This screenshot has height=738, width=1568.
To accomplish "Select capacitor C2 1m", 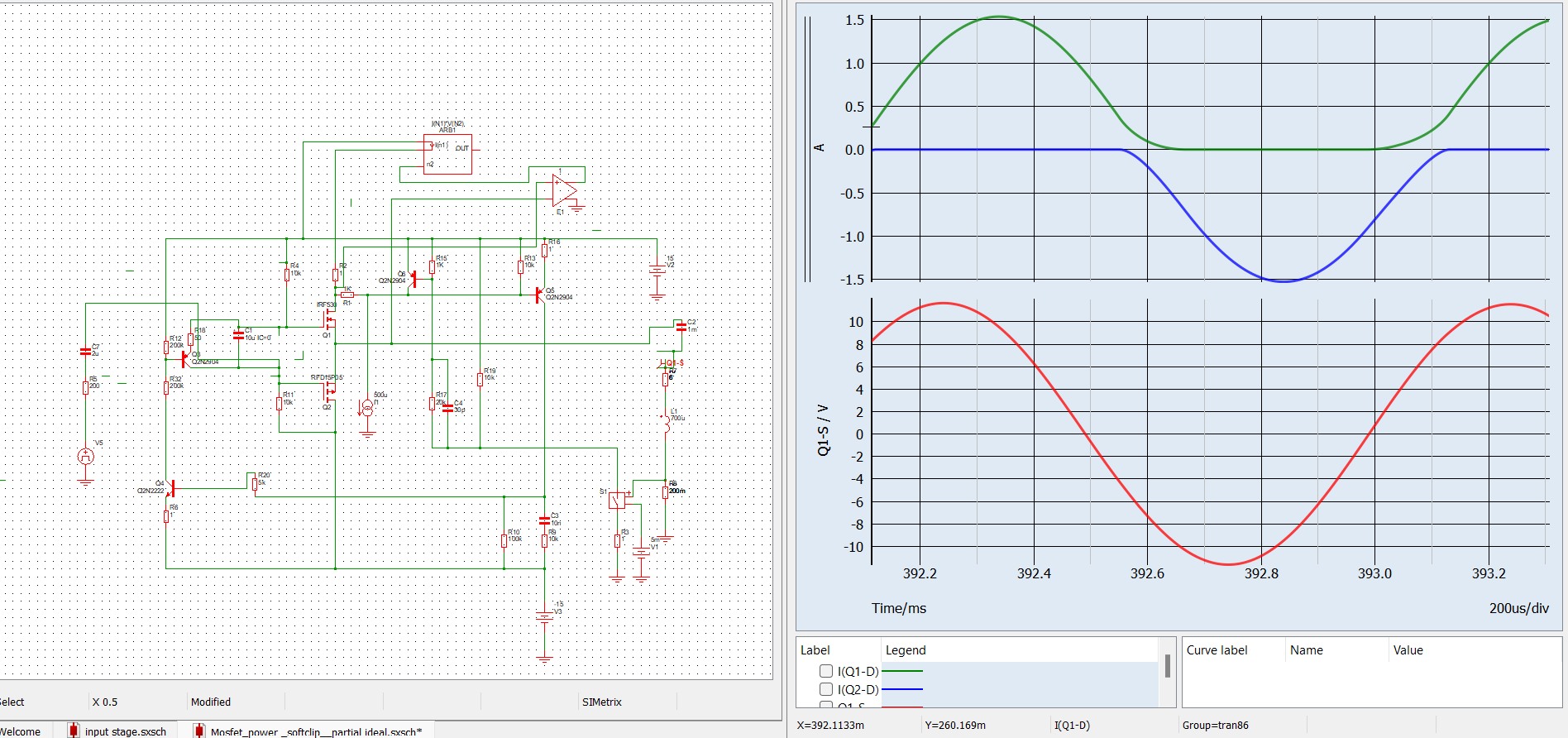I will pyautogui.click(x=681, y=327).
